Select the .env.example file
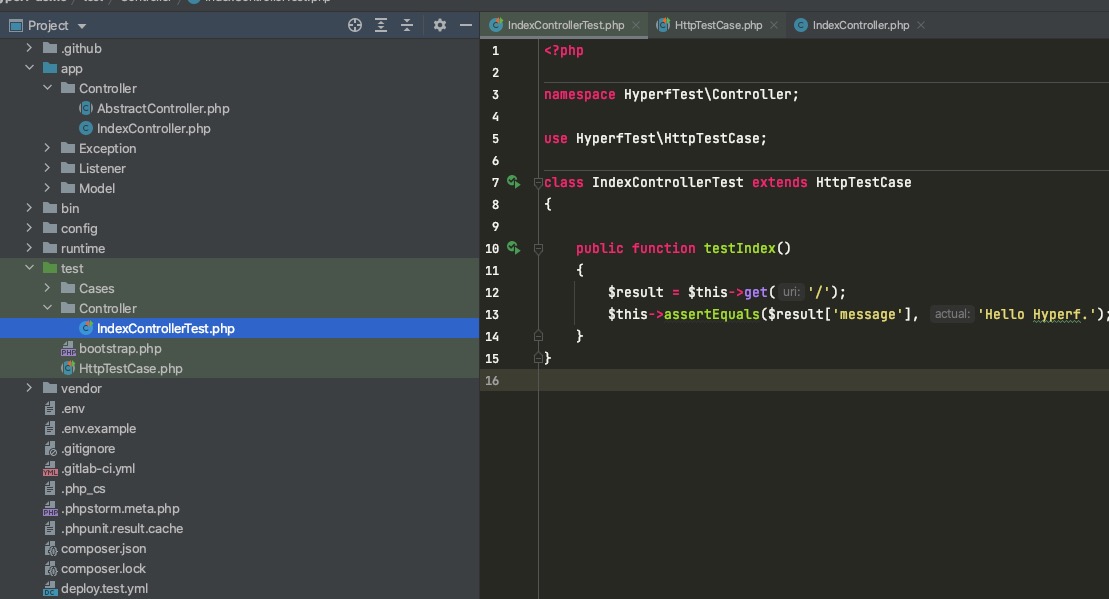This screenshot has height=599, width=1109. point(98,428)
